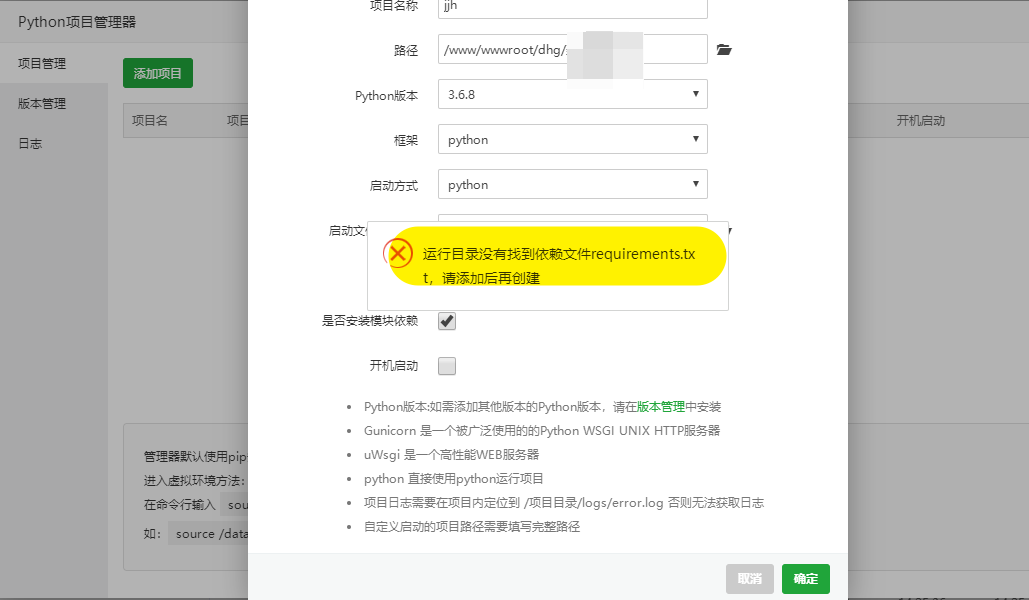Click the folder browse icon beside the path field
This screenshot has height=600, width=1029.
point(724,50)
